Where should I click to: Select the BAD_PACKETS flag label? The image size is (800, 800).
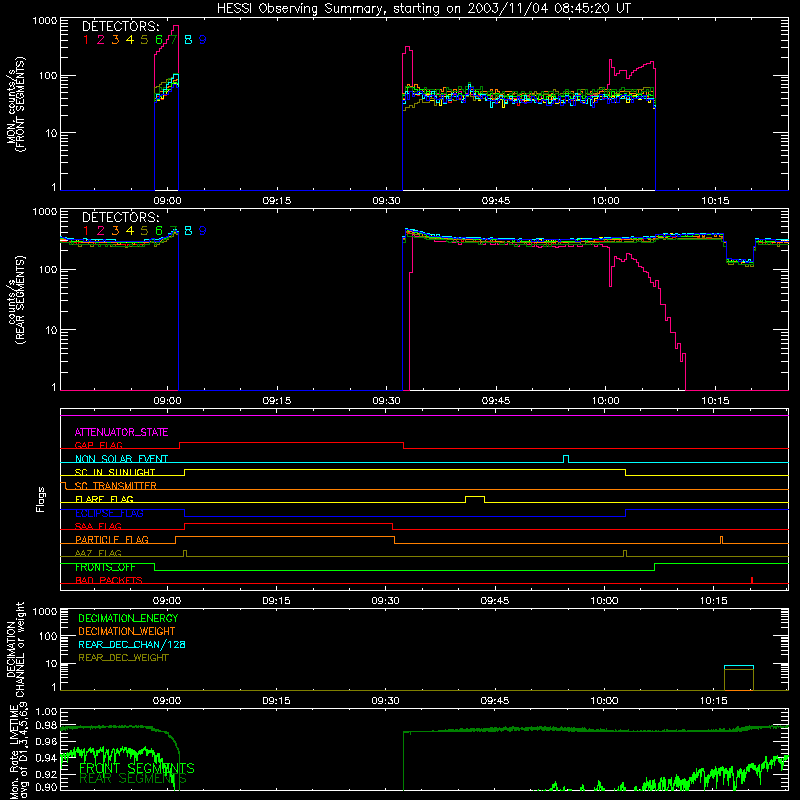(109, 581)
